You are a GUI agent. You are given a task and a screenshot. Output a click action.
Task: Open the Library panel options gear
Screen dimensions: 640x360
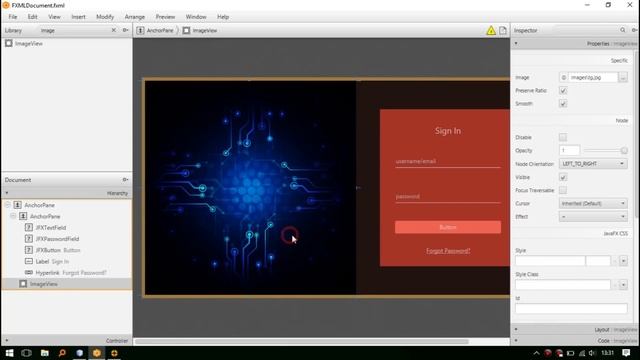point(125,30)
